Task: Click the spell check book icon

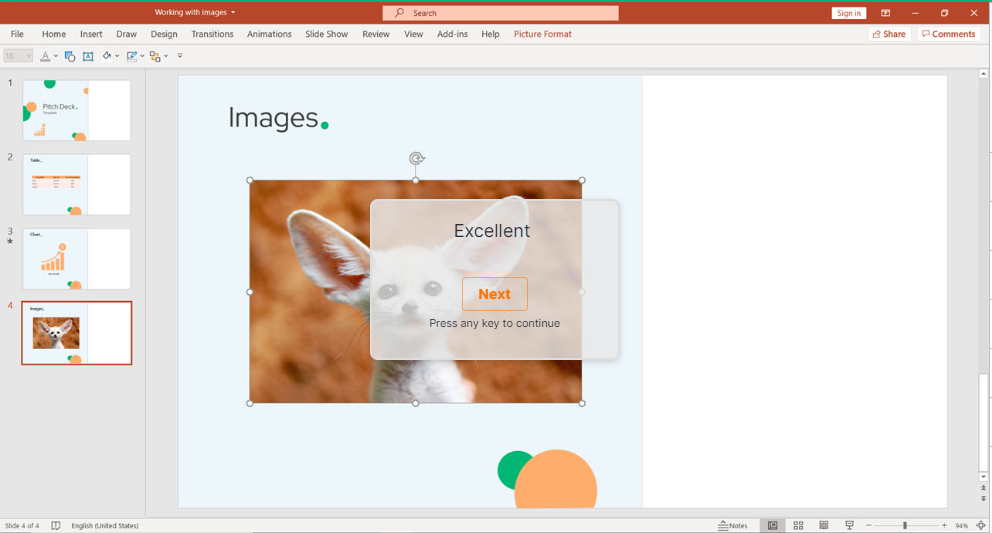Action: pyautogui.click(x=56, y=525)
